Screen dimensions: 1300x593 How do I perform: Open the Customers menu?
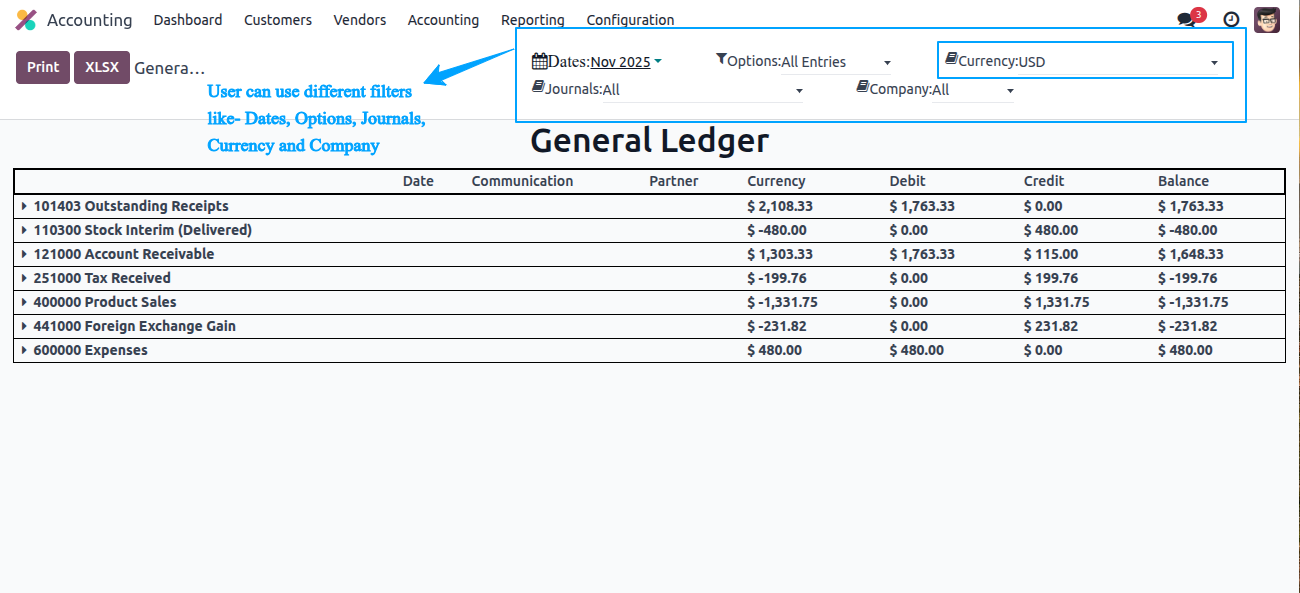click(278, 20)
